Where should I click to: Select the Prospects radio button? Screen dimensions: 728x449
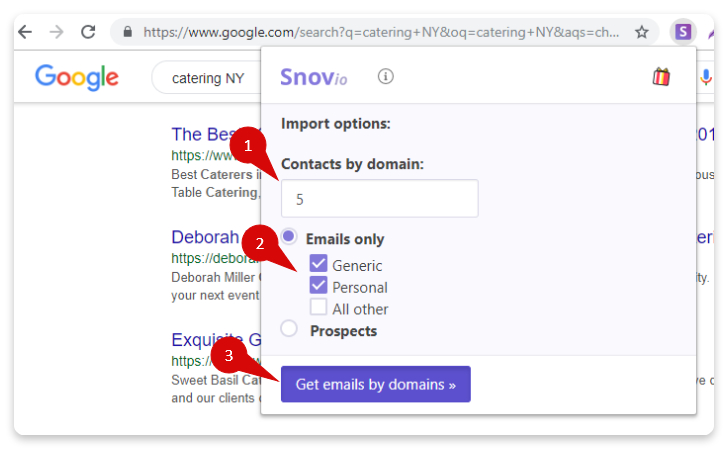(289, 329)
